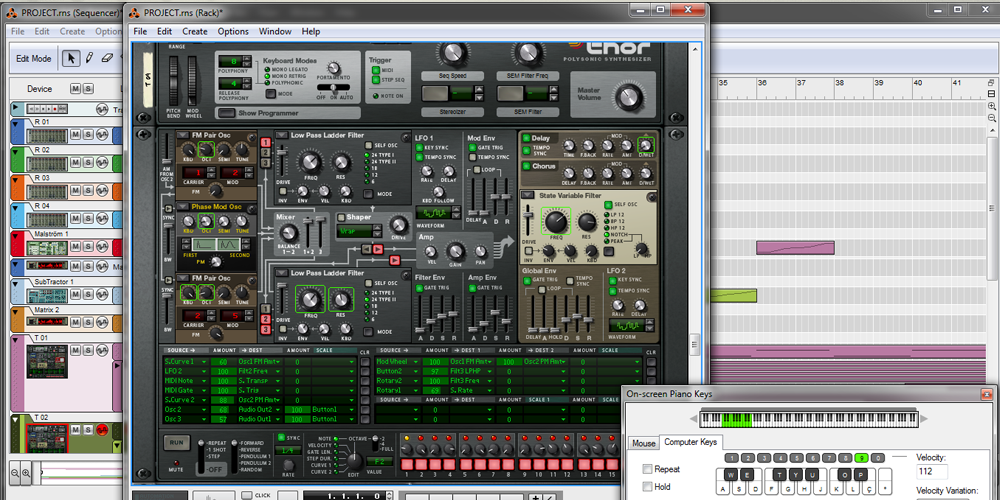Collapse the Malström 1 track triangle
The height and width of the screenshot is (500, 1000).
click(16, 235)
